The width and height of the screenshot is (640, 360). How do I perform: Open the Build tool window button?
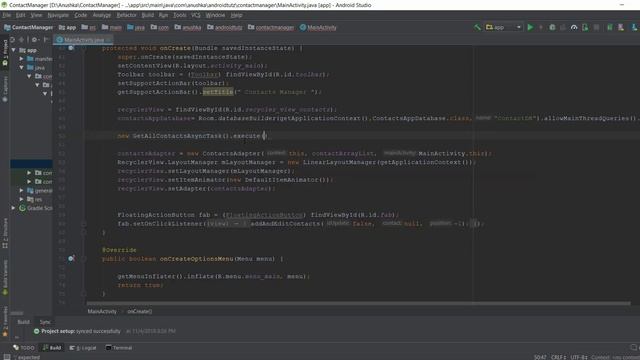coord(52,348)
